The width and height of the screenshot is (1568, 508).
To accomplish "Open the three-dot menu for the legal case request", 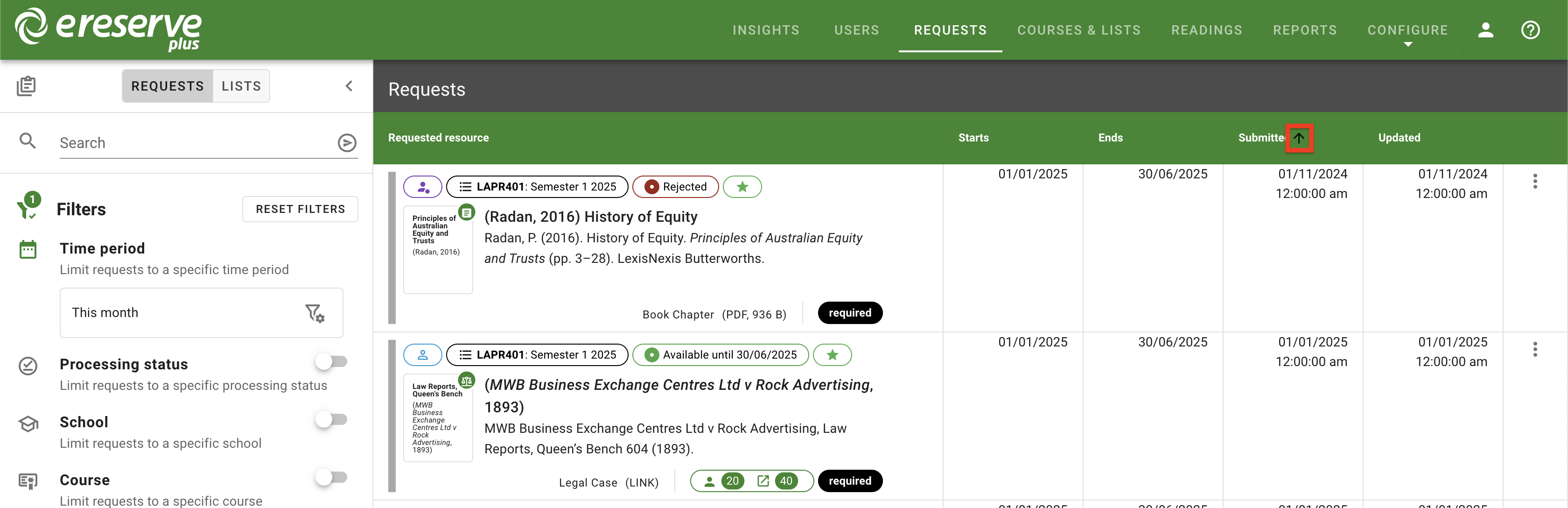I will pos(1535,350).
